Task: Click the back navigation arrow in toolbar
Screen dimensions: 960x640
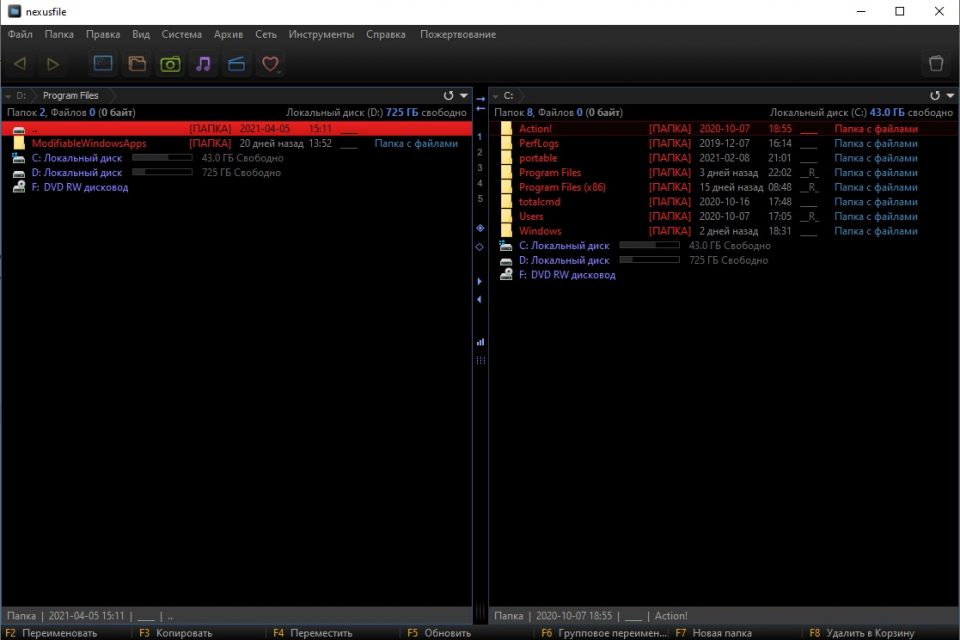Action: point(20,64)
